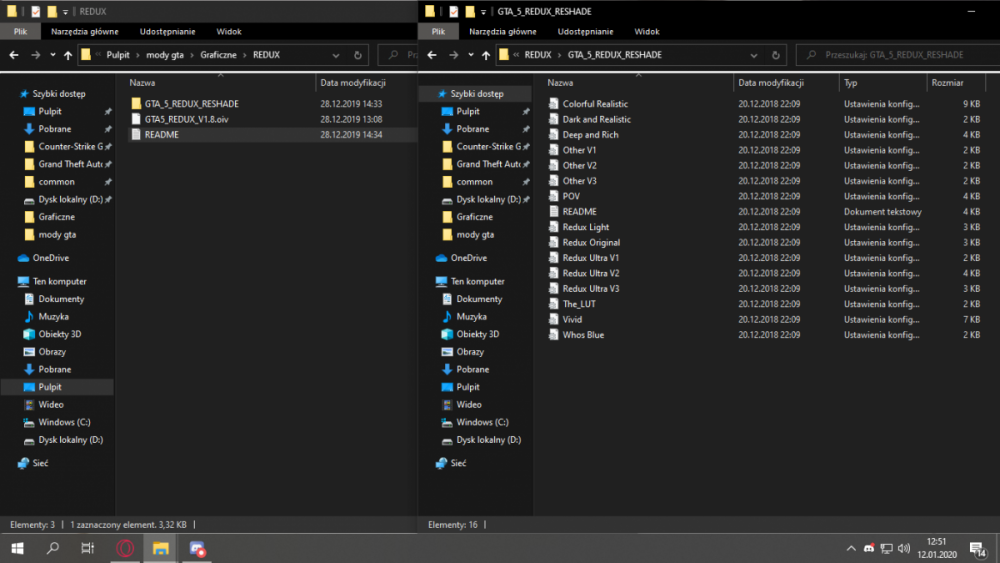This screenshot has width=1000, height=563.
Task: Open Obiekty 3D in REDUX window sidebar
Action: pos(59,334)
